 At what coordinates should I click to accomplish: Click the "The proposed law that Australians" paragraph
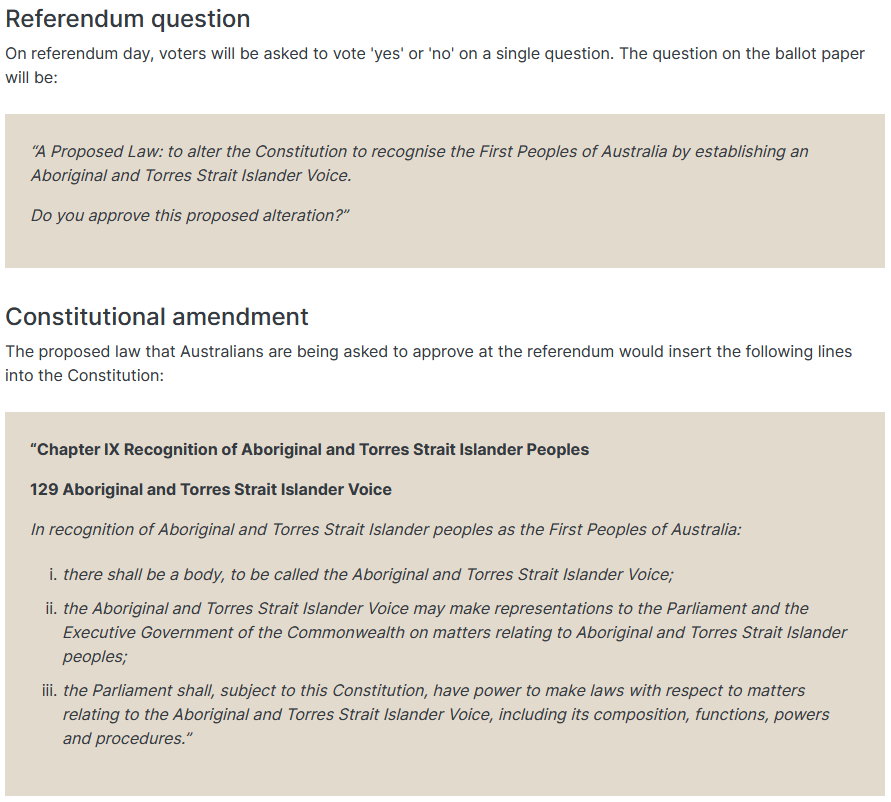pos(428,352)
